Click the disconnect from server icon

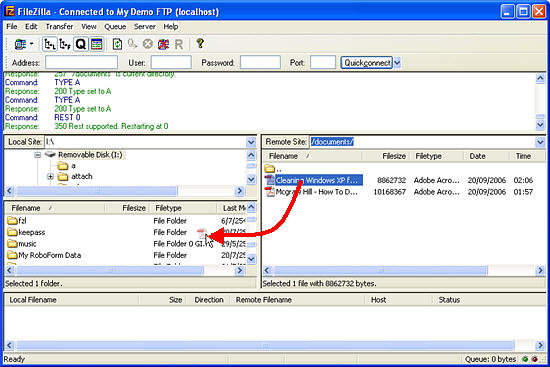(163, 44)
